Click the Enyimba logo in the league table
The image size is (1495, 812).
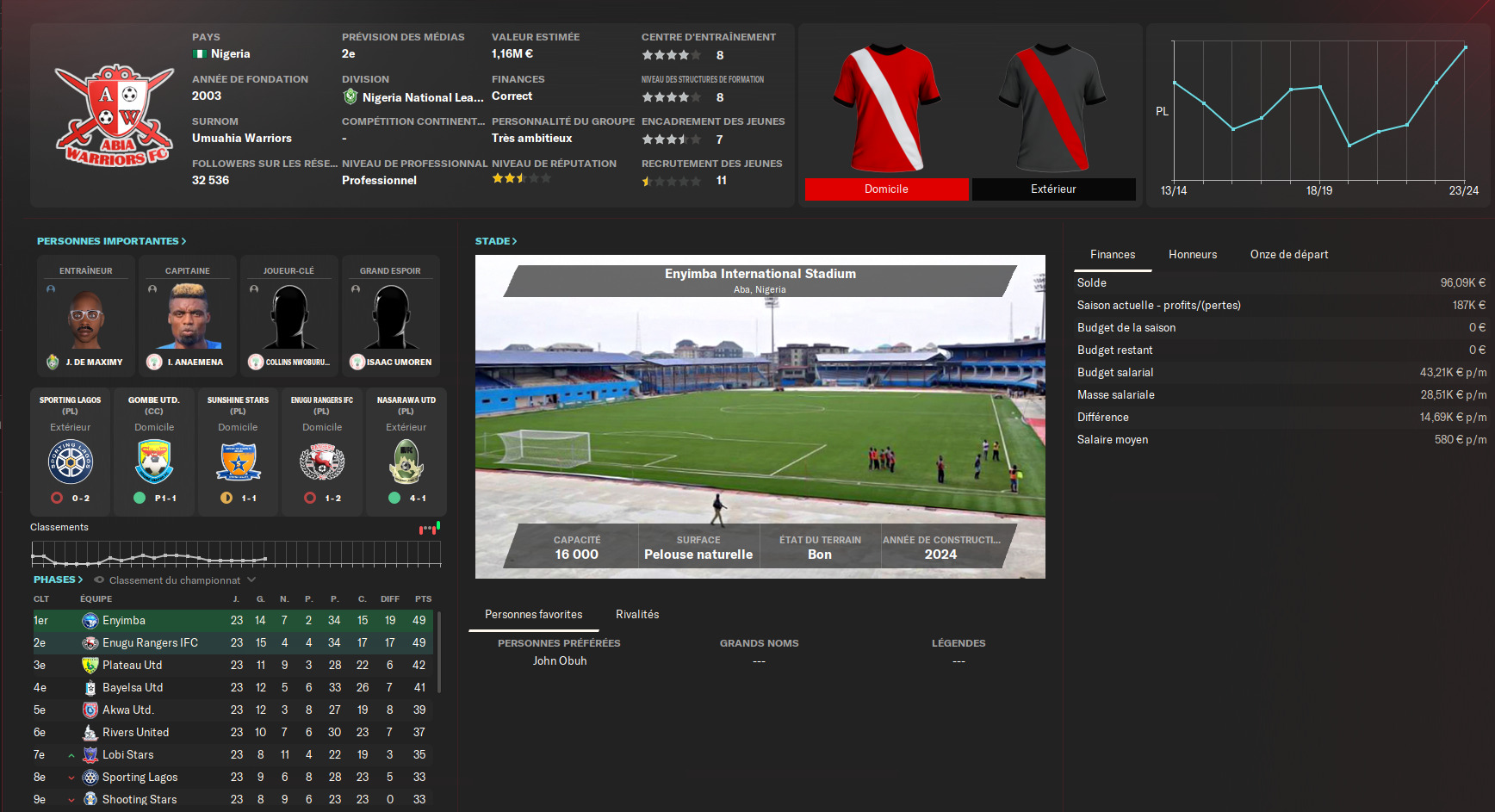coord(90,621)
